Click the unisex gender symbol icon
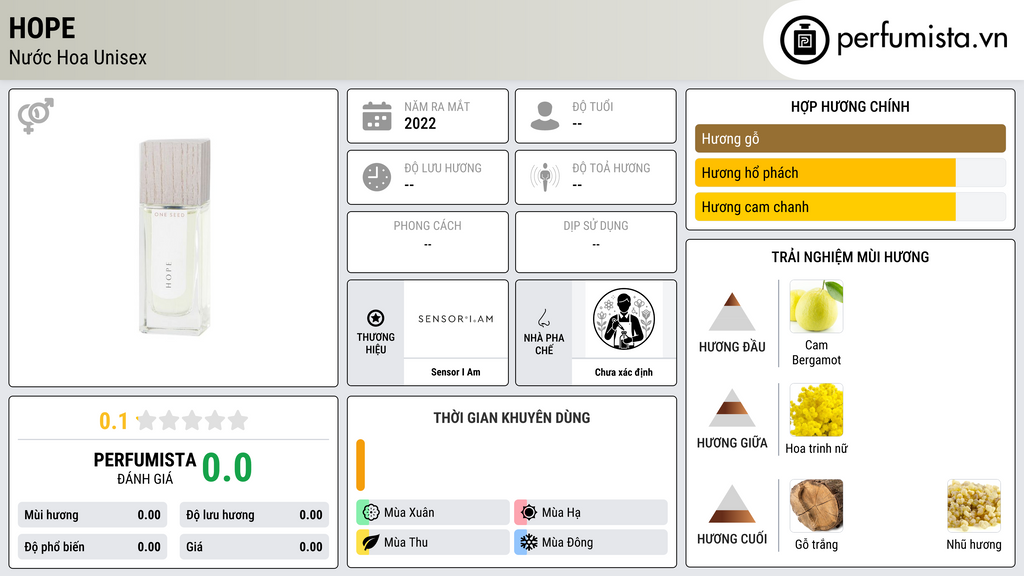1024x576 pixels. 36,116
